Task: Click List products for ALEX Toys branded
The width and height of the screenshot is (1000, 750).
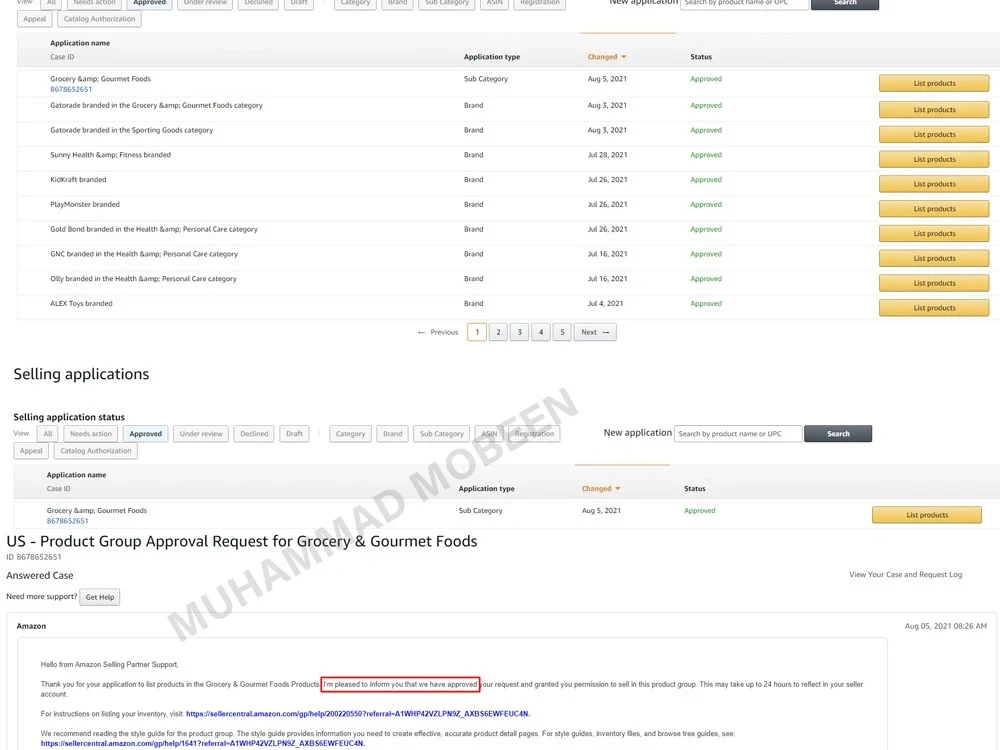Action: 934,308
